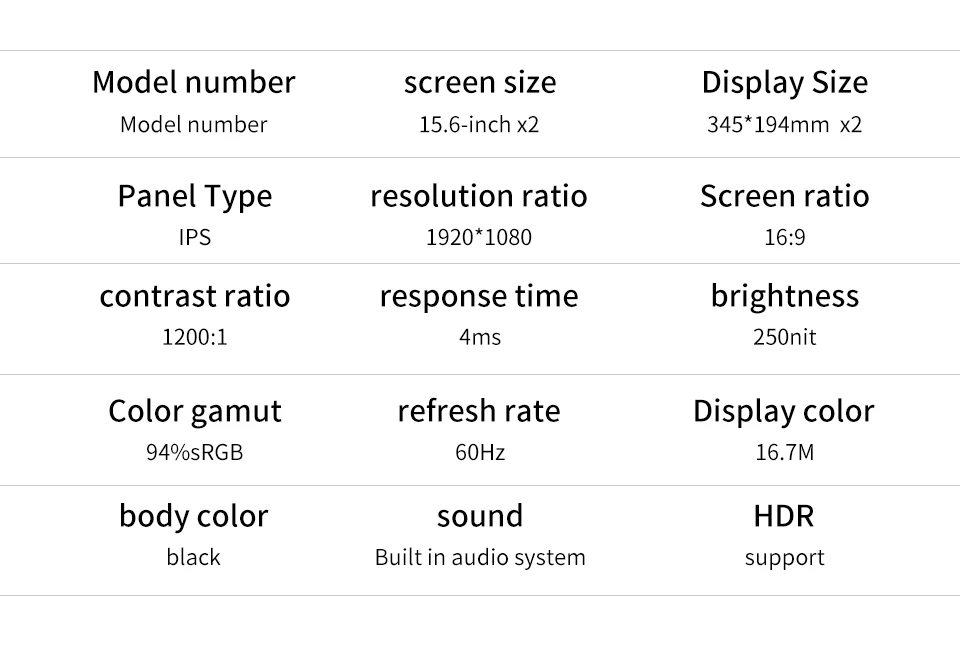960x662 pixels.
Task: Click the "60Hz" refresh rate value
Action: coord(479,453)
